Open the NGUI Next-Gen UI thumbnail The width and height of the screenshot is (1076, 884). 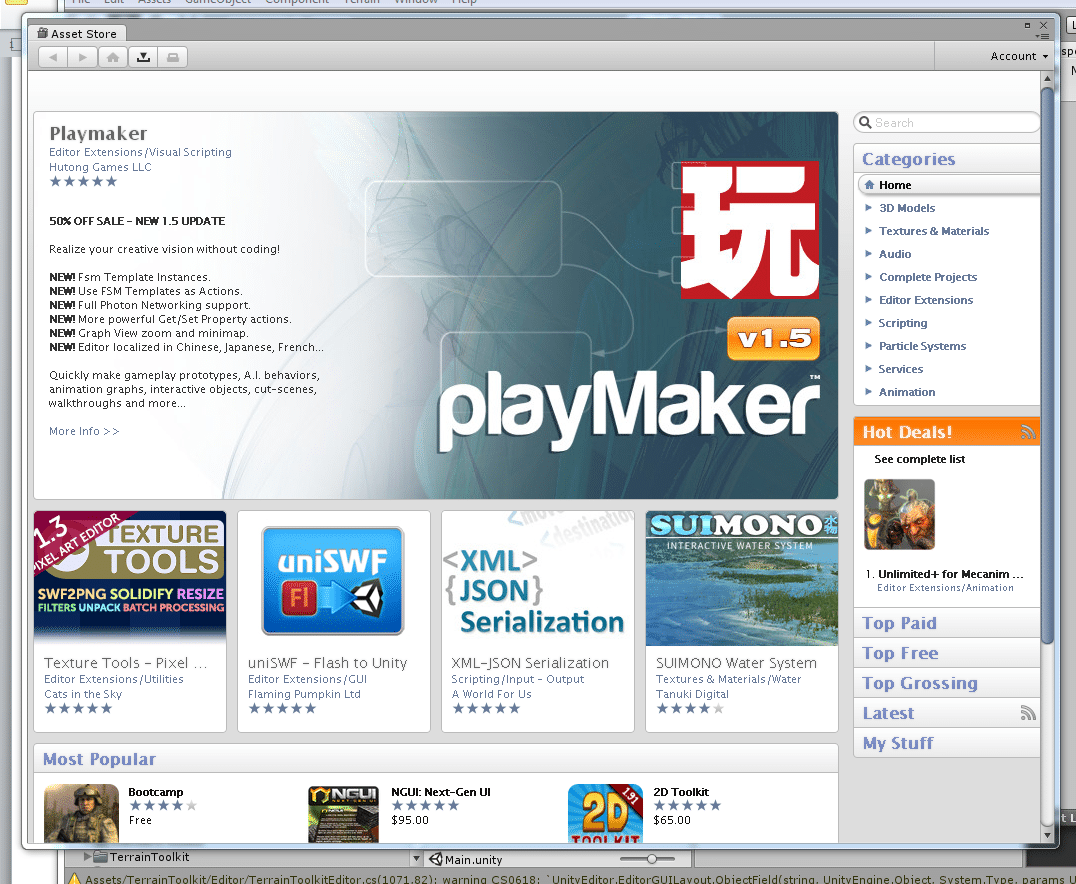tap(343, 813)
